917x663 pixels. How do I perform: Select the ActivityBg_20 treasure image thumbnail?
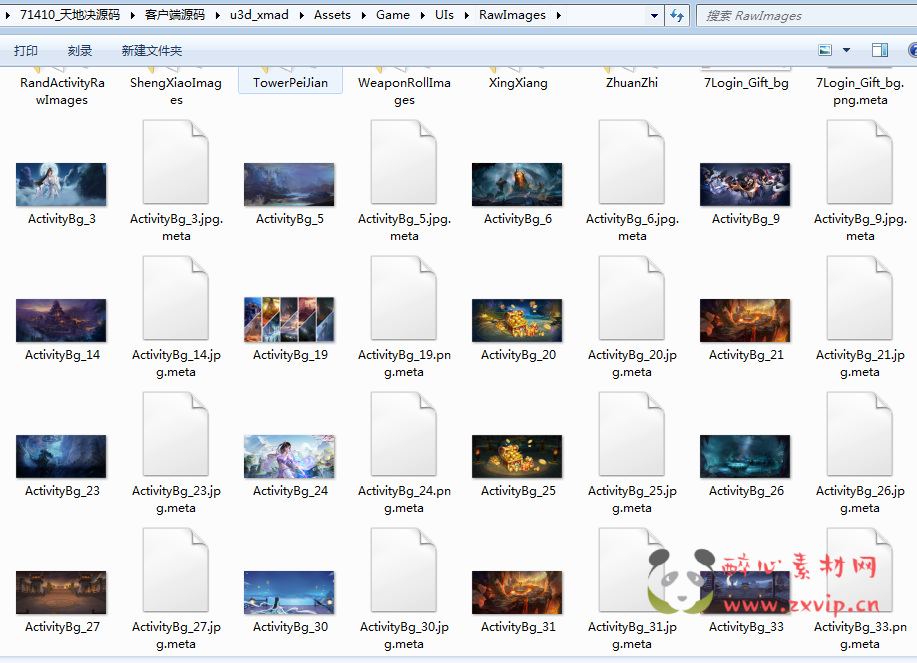(517, 320)
